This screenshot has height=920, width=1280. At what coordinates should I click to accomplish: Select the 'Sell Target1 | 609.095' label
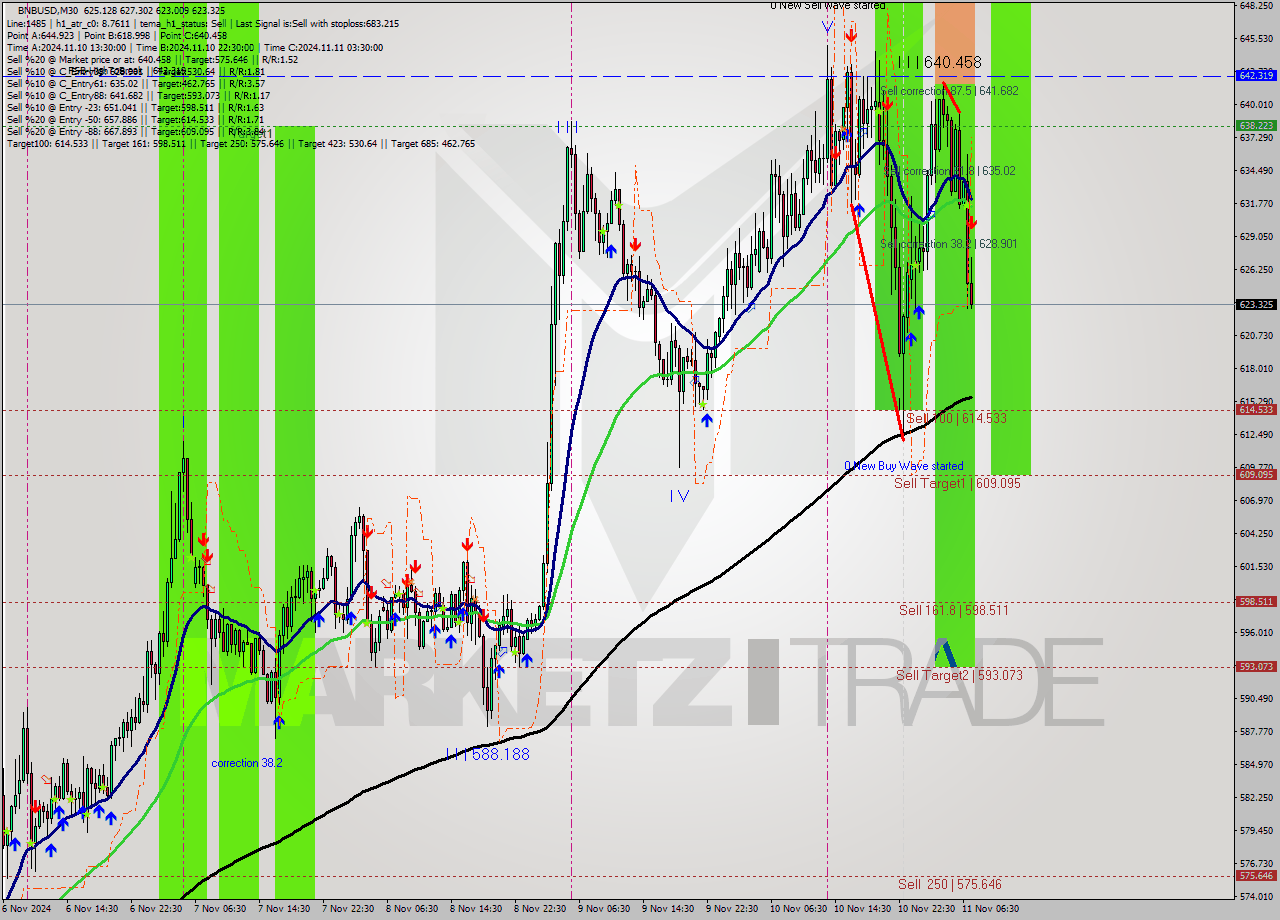pyautogui.click(x=957, y=482)
